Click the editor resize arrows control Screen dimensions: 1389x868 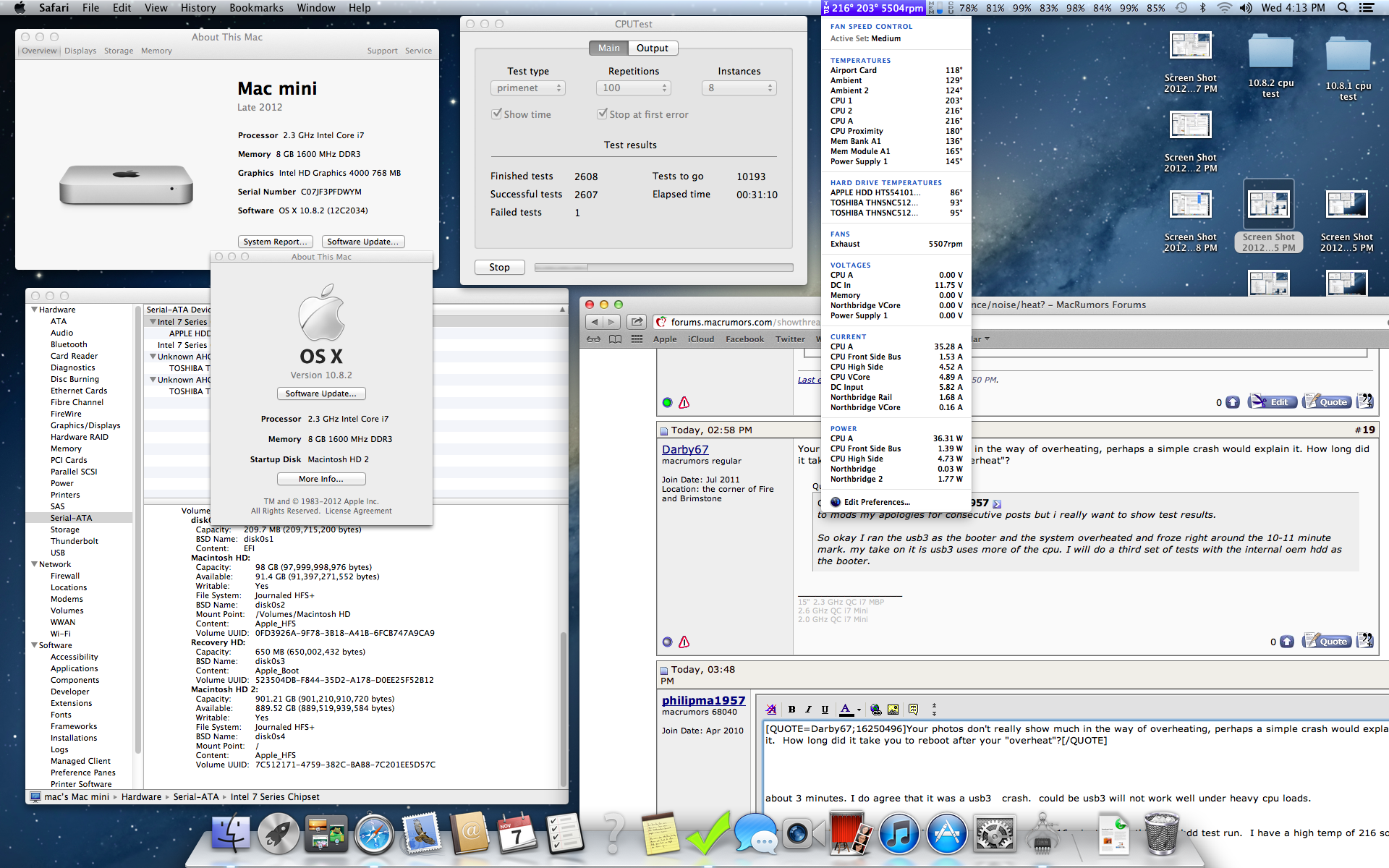pos(934,710)
